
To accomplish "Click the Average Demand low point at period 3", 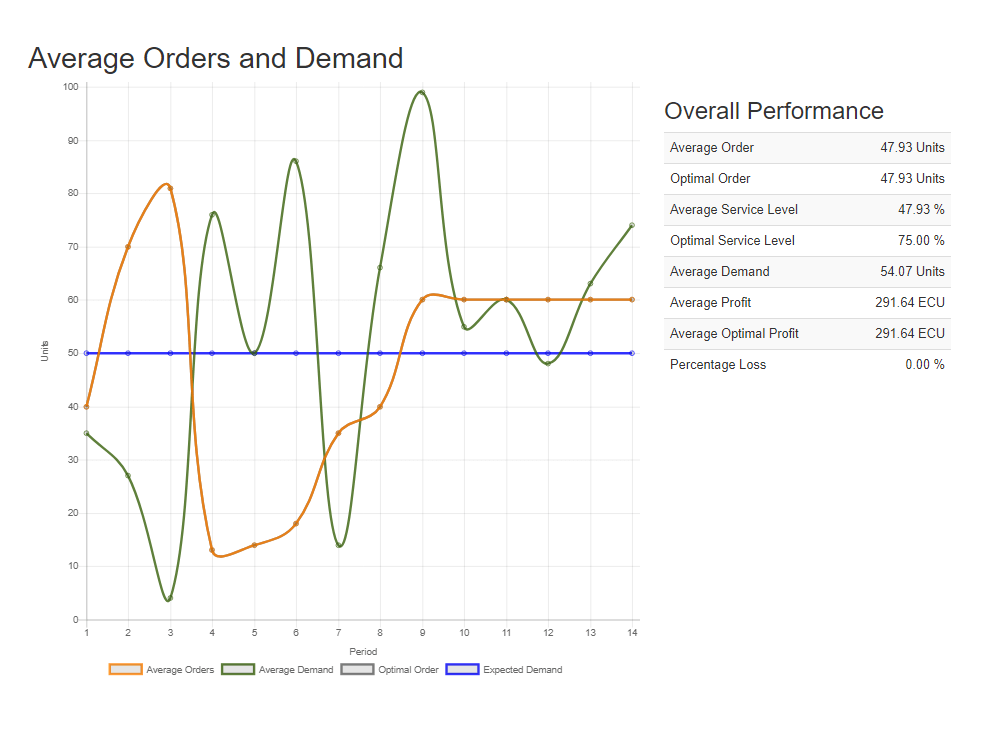I will [170, 598].
